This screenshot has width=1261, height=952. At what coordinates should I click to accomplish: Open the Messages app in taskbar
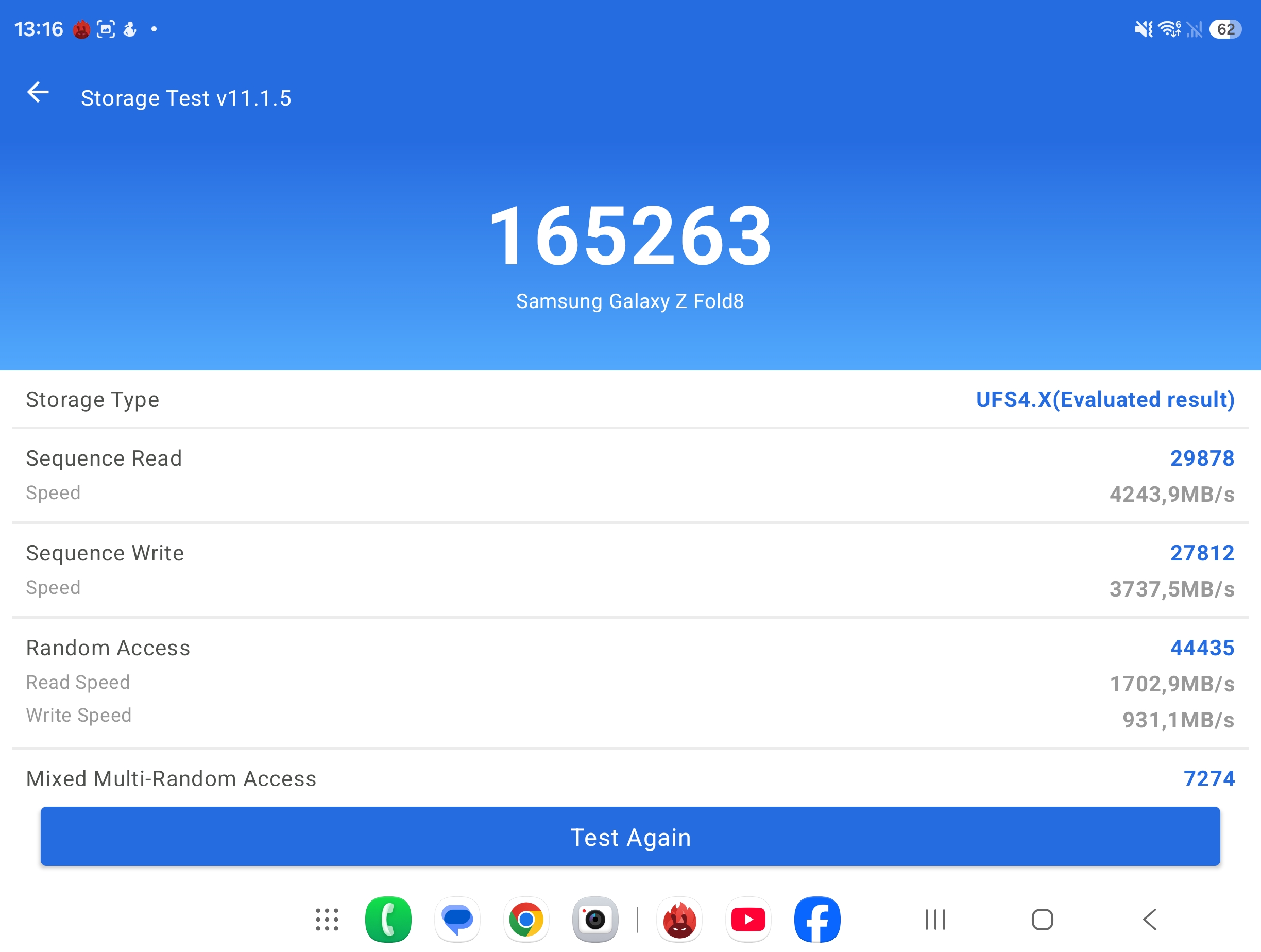coord(457,920)
